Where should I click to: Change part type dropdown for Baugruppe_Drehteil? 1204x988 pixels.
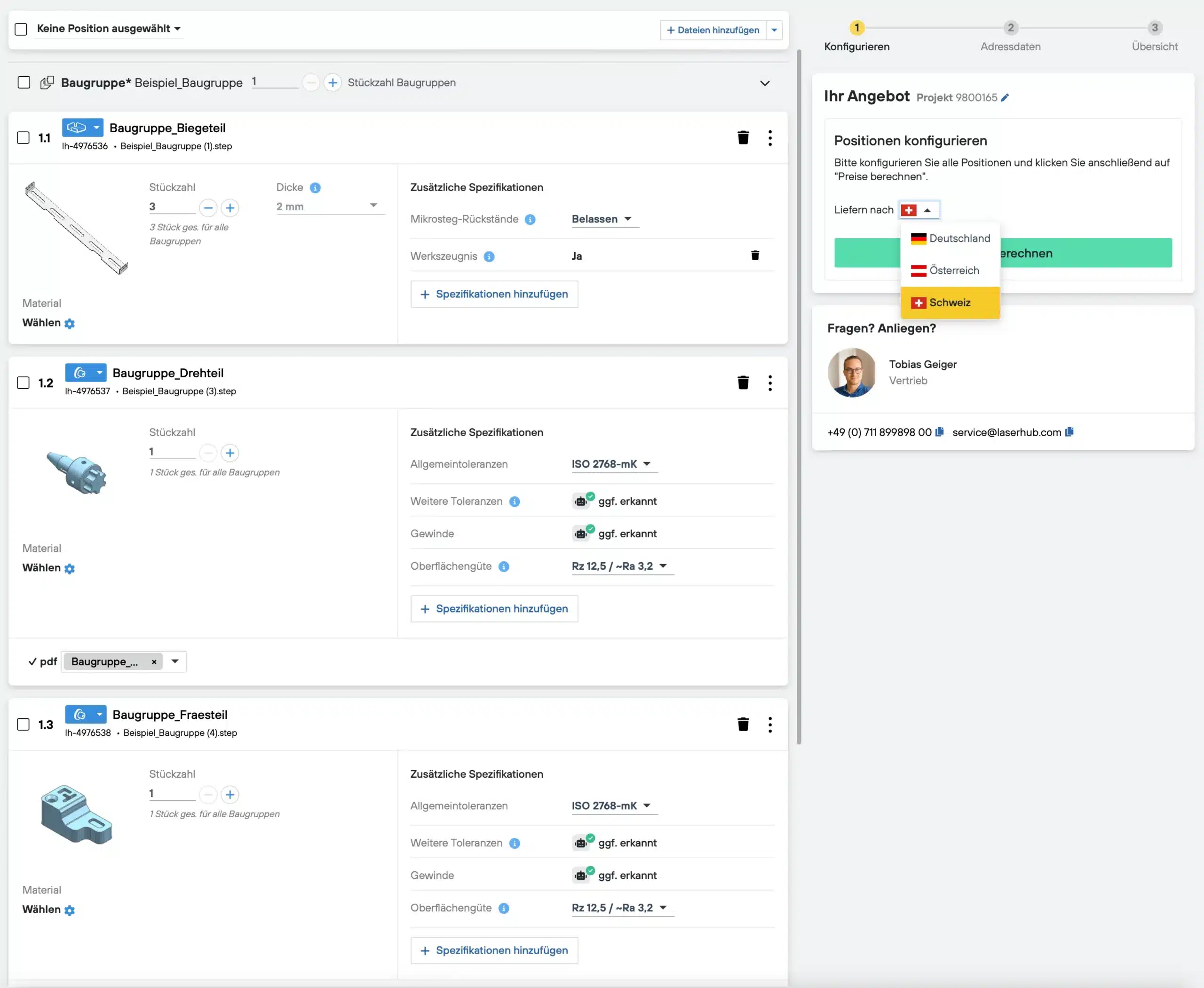(86, 373)
